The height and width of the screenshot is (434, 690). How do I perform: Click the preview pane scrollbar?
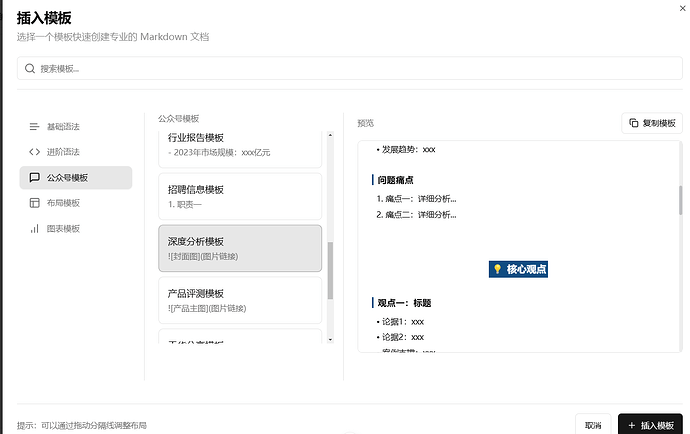[x=681, y=200]
